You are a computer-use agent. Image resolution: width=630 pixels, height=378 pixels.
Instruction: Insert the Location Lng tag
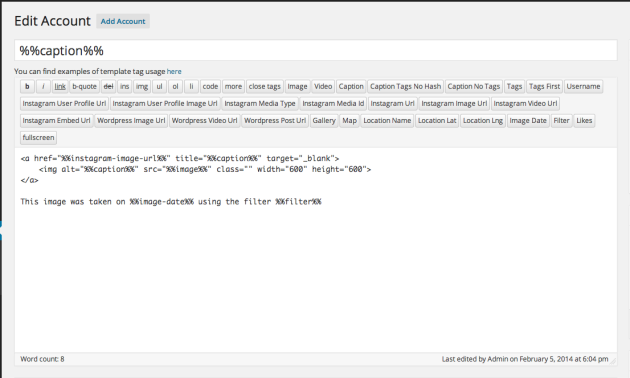click(x=483, y=121)
